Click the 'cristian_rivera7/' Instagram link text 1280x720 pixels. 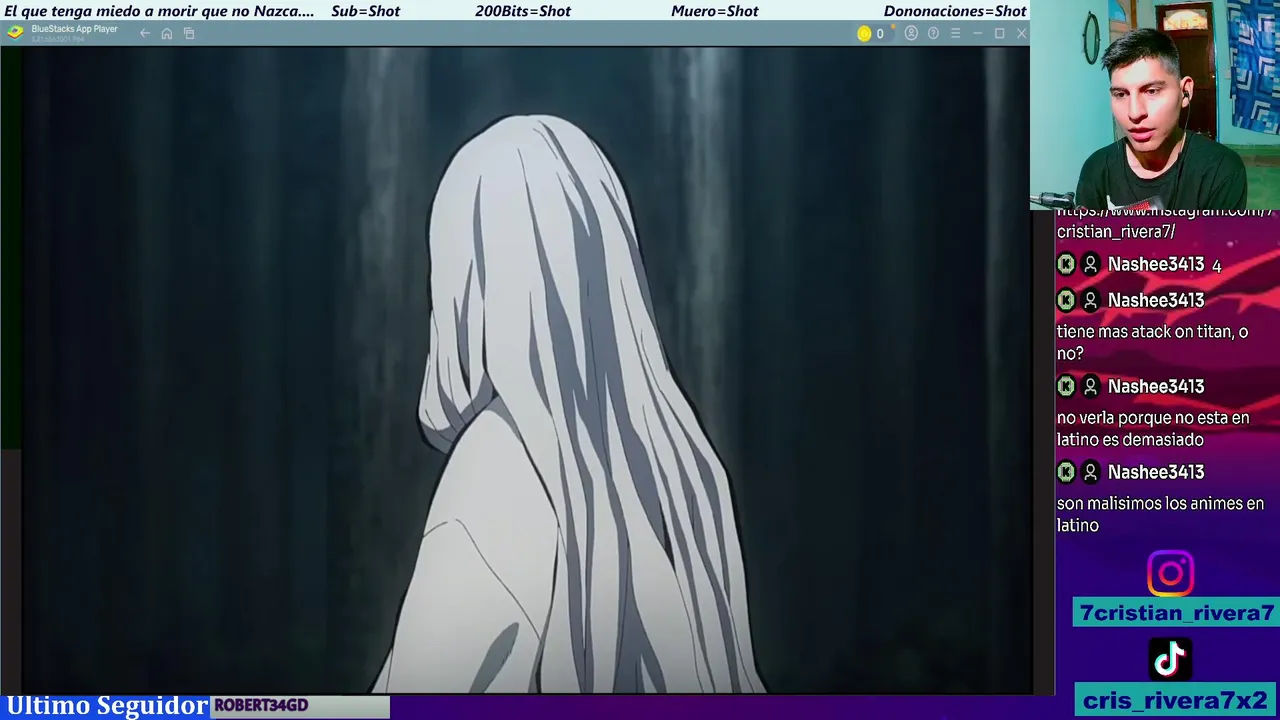click(x=1116, y=232)
